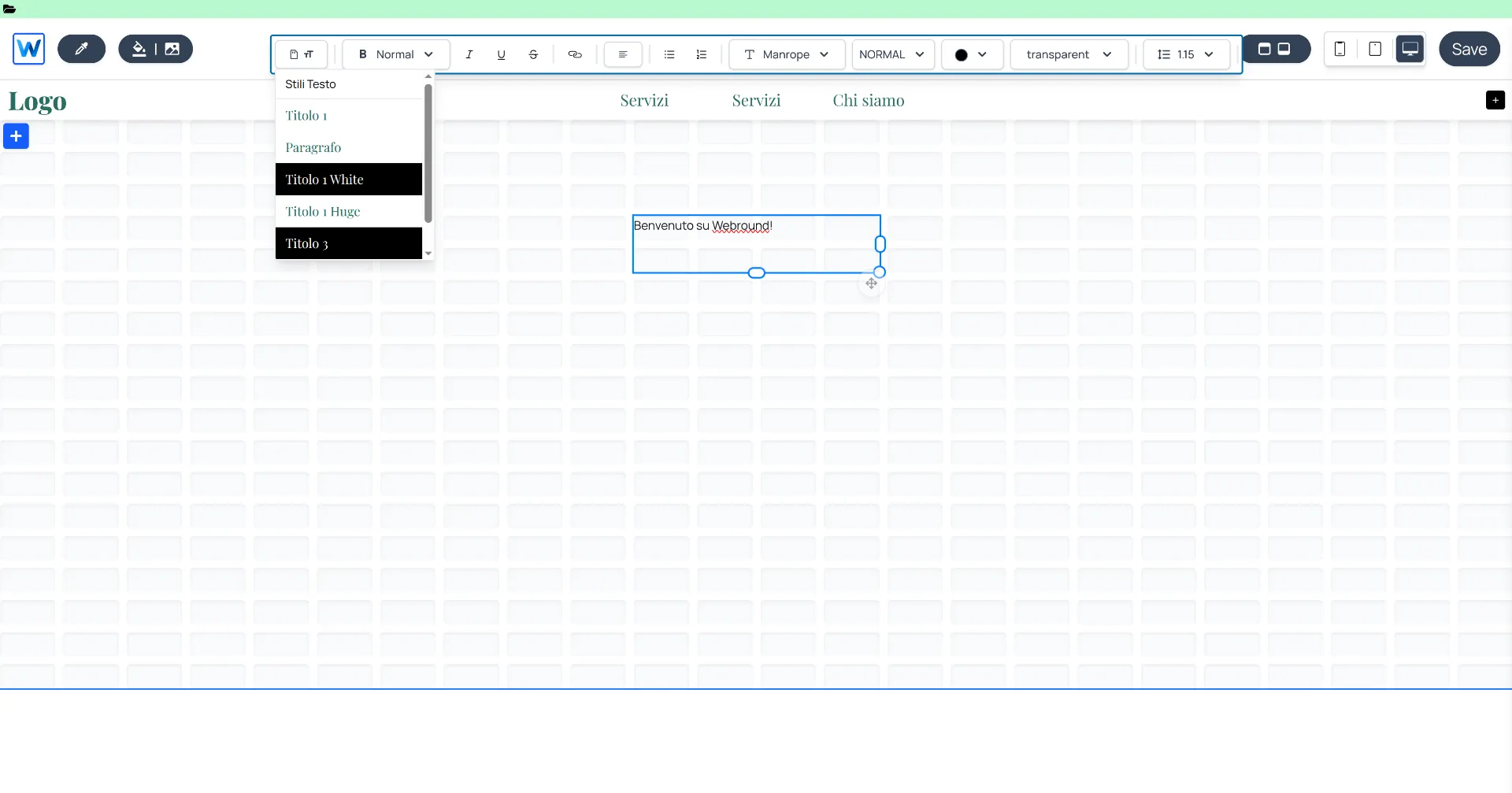Open the black text color swatch picker
Image resolution: width=1512 pixels, height=793 pixels.
(x=972, y=54)
